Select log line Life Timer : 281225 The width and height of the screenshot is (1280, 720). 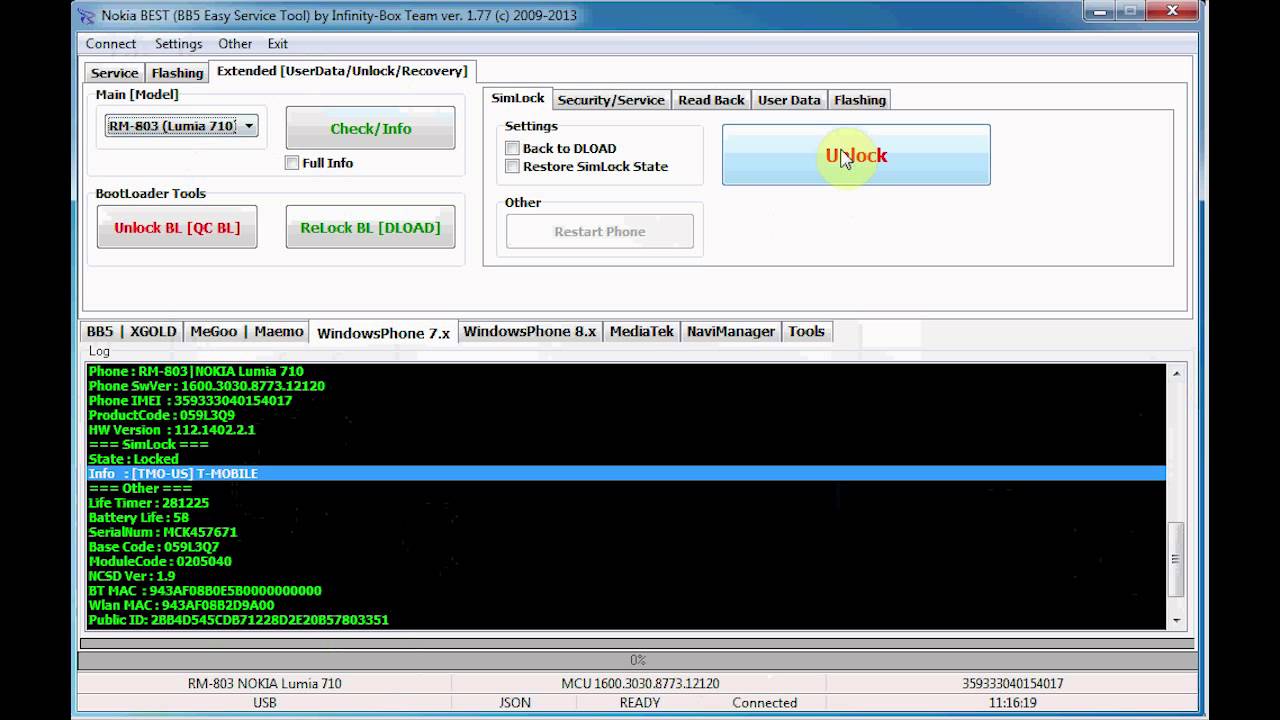tap(148, 503)
